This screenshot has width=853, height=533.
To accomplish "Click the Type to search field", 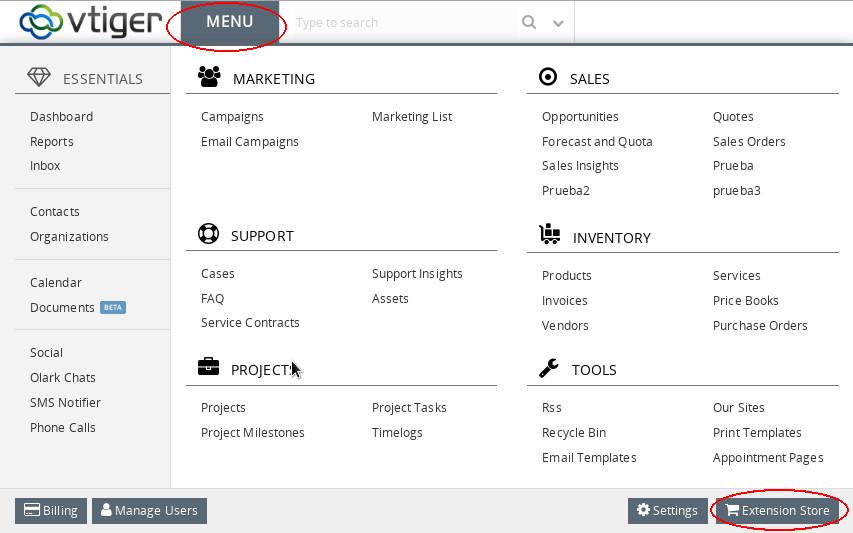I will [x=400, y=22].
